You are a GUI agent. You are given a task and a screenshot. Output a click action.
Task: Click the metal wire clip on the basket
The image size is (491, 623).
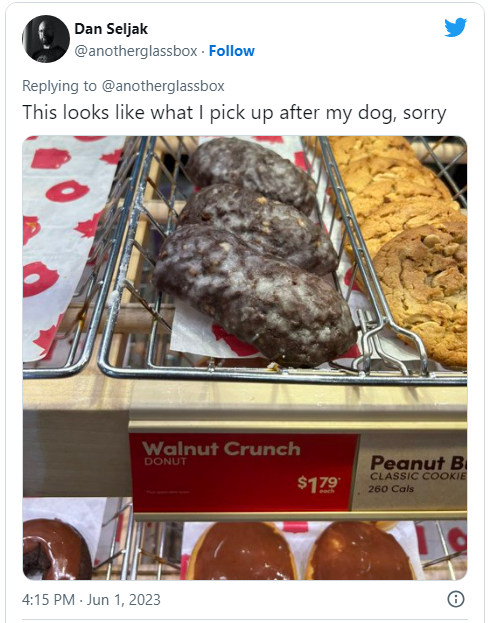[x=387, y=342]
